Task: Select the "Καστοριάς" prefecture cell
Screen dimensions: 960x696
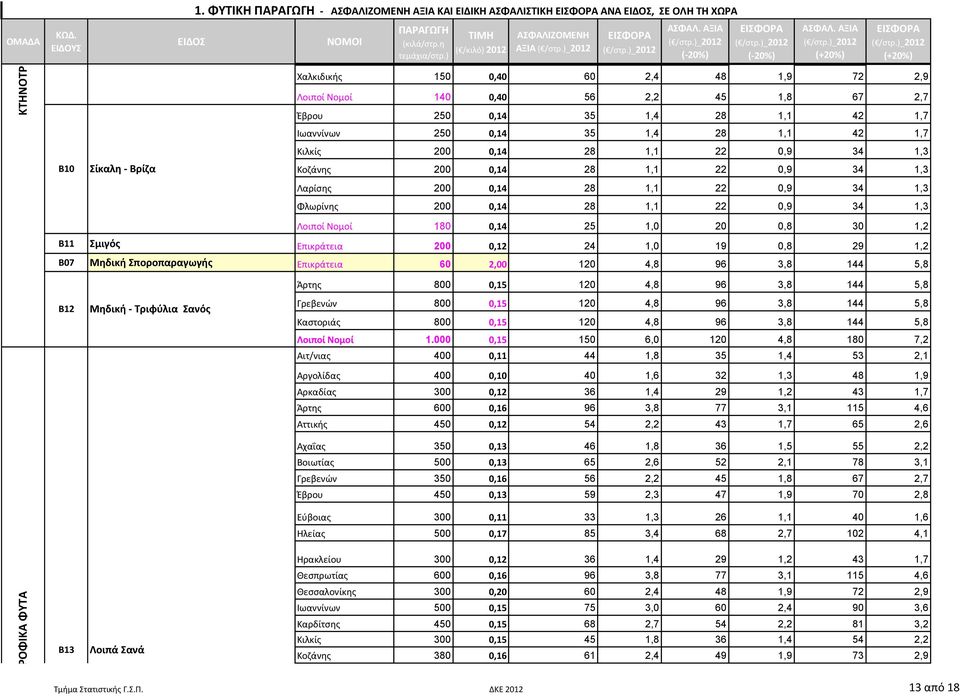Action: [x=344, y=322]
